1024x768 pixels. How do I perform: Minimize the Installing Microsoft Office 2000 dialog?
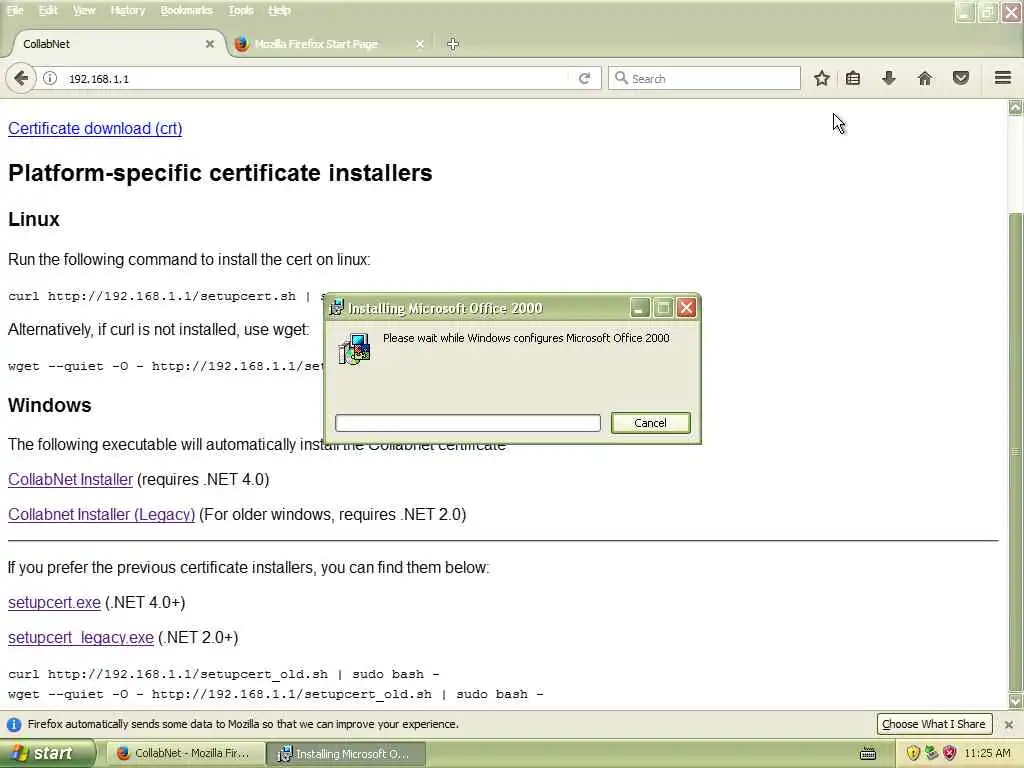coord(640,308)
